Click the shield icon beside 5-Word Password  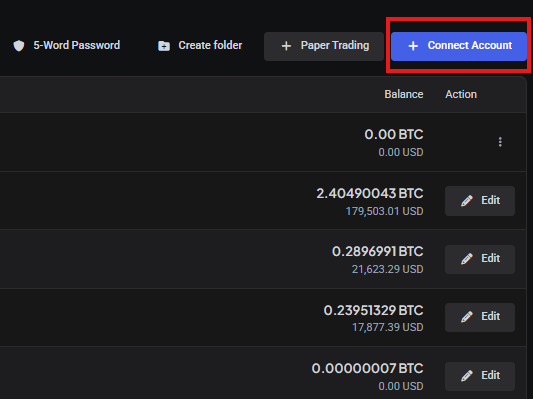19,46
